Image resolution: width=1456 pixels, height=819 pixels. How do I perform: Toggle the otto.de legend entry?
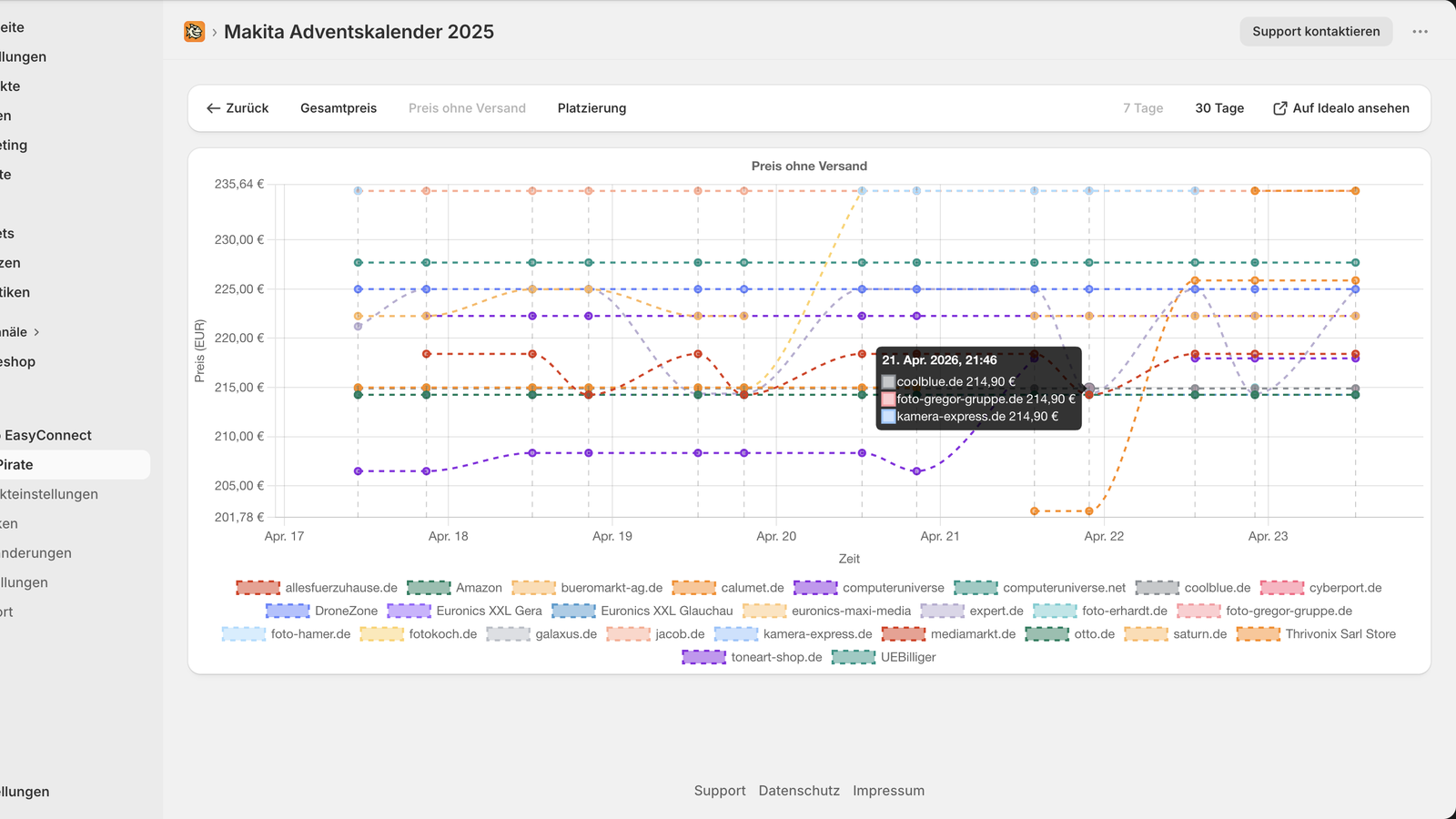(x=1069, y=634)
